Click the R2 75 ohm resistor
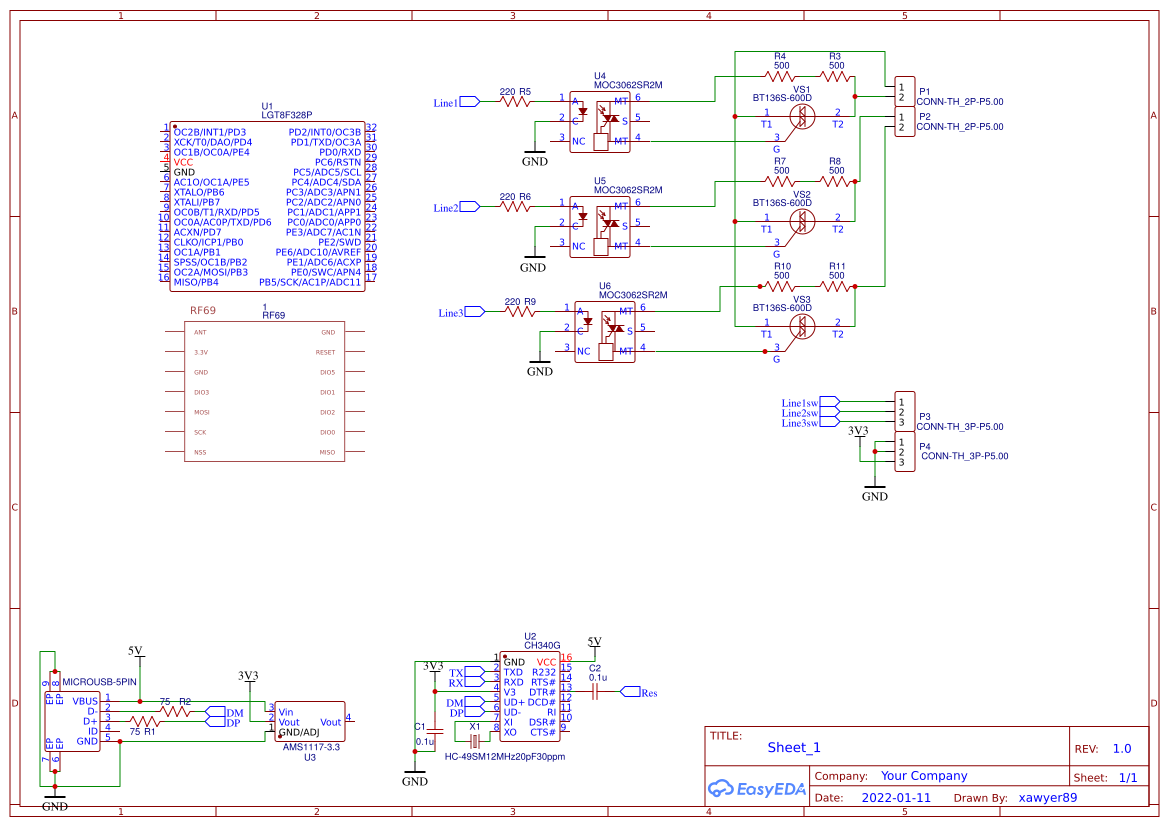This screenshot has height=827, width=1169. click(x=176, y=711)
